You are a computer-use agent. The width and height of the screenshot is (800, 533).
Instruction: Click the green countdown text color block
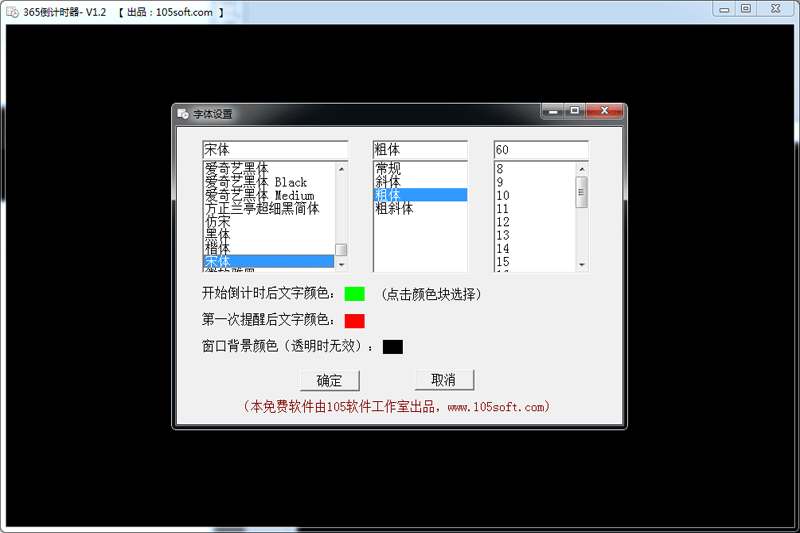pyautogui.click(x=354, y=294)
